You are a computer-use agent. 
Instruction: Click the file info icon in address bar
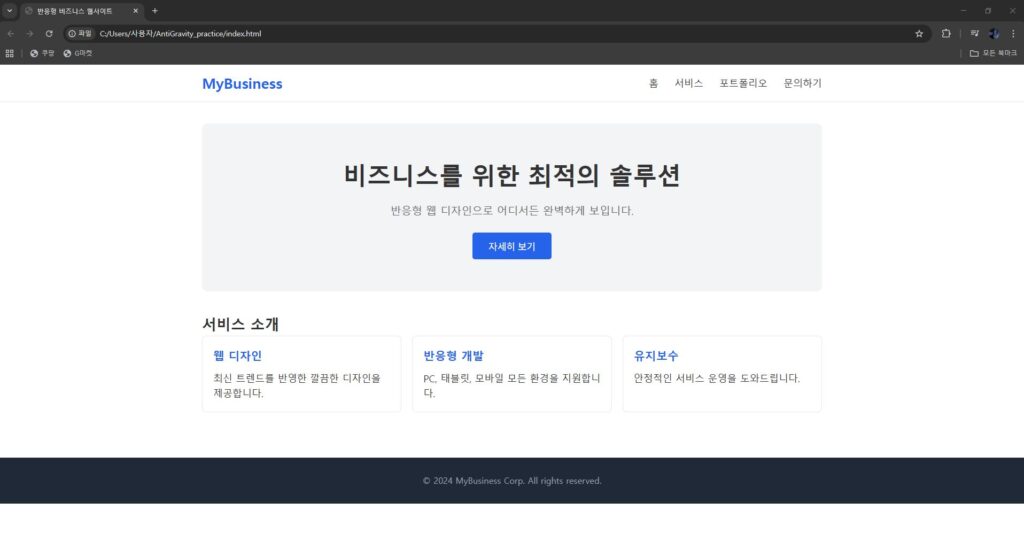(x=80, y=33)
